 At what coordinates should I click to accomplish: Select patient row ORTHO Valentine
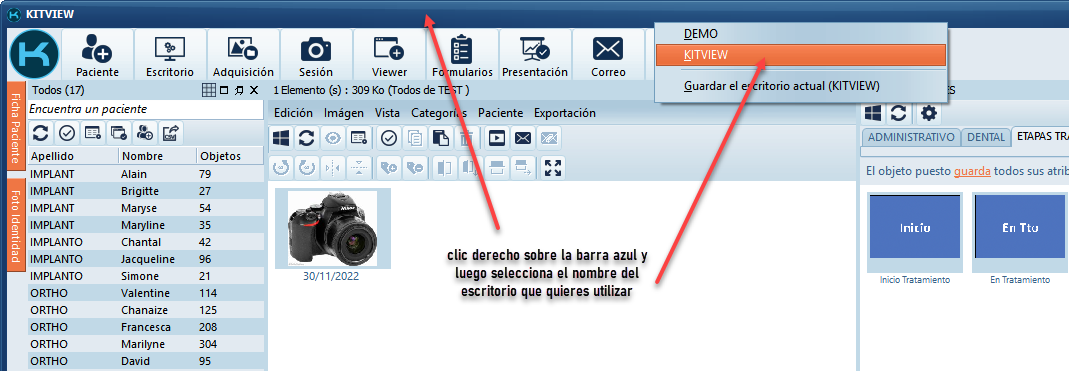point(145,293)
